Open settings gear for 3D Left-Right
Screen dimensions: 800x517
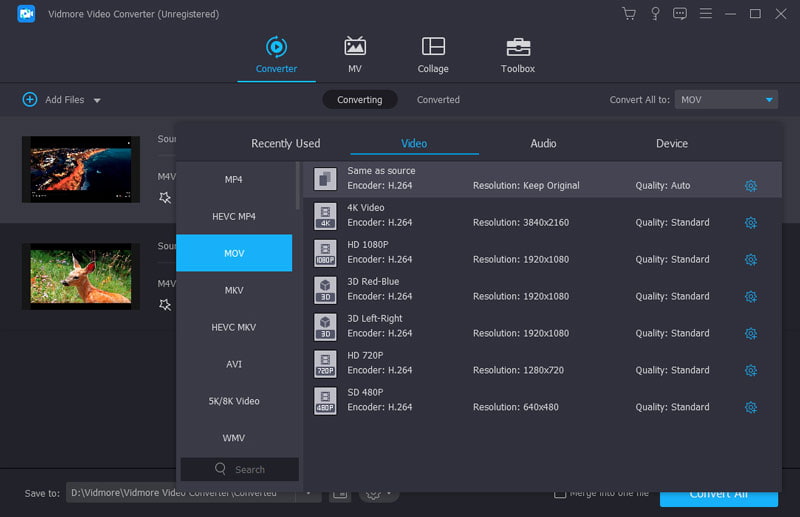(x=751, y=333)
